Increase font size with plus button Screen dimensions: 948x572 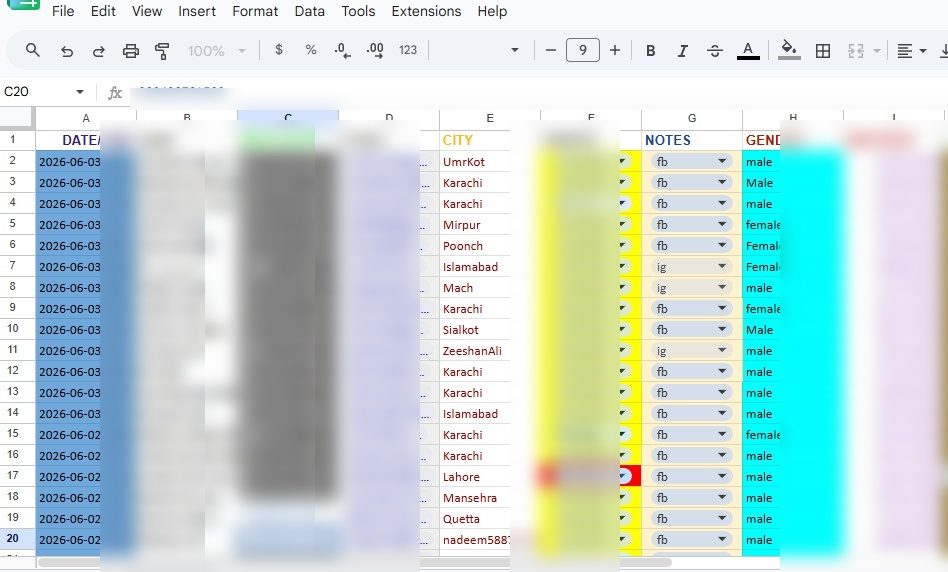point(615,50)
